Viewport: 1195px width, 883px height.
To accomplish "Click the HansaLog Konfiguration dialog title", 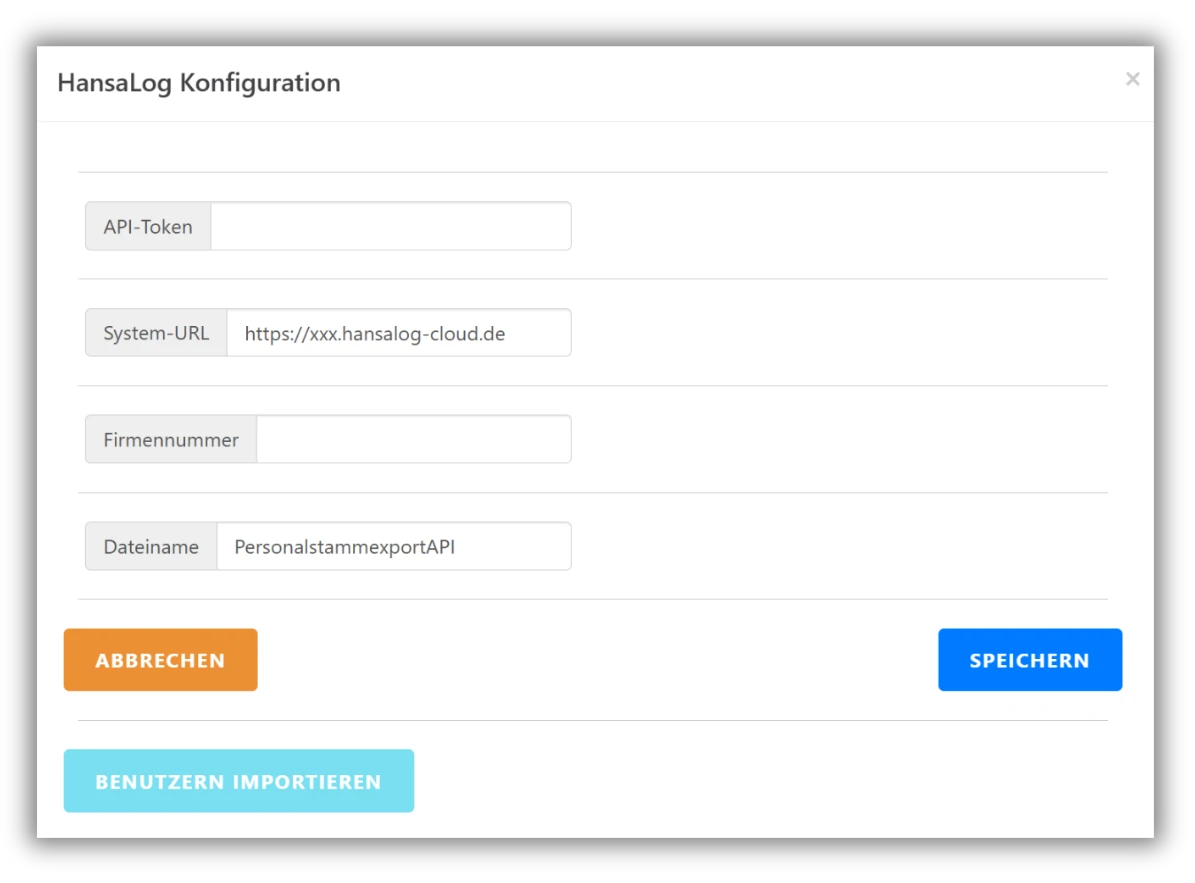I will 199,83.
